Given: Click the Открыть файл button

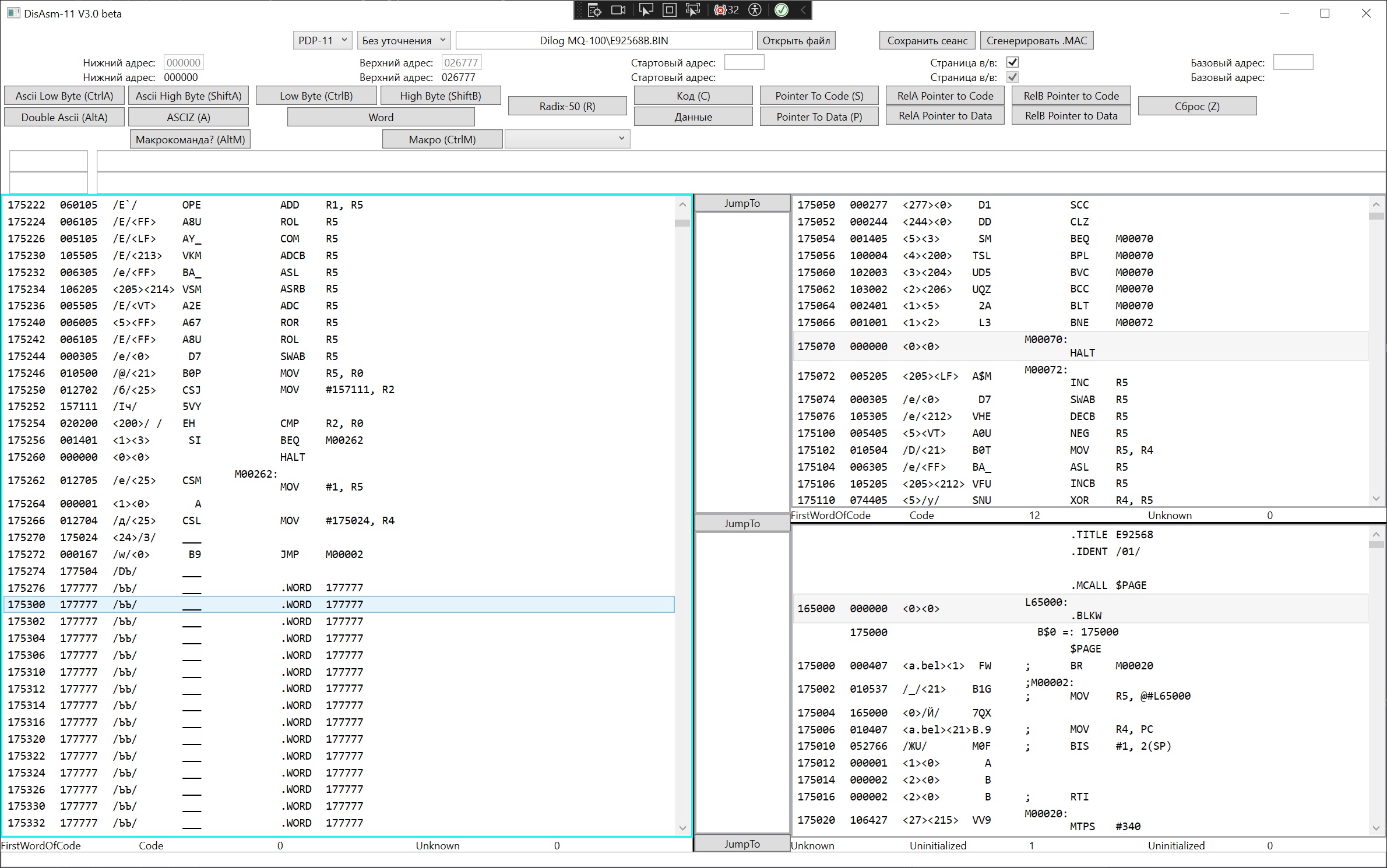Looking at the screenshot, I should (796, 40).
